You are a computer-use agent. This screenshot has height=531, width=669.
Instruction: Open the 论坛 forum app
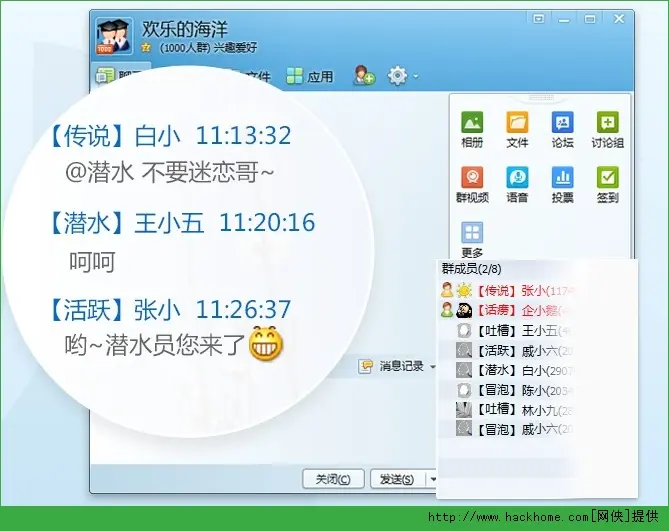pos(562,129)
